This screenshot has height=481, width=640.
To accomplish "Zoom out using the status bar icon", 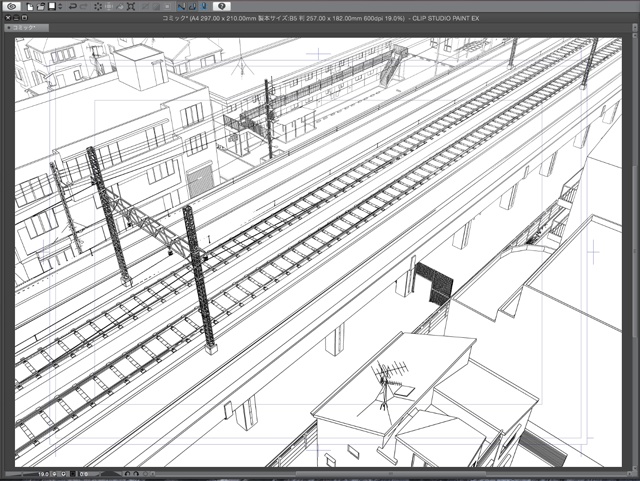I will tap(55, 474).
